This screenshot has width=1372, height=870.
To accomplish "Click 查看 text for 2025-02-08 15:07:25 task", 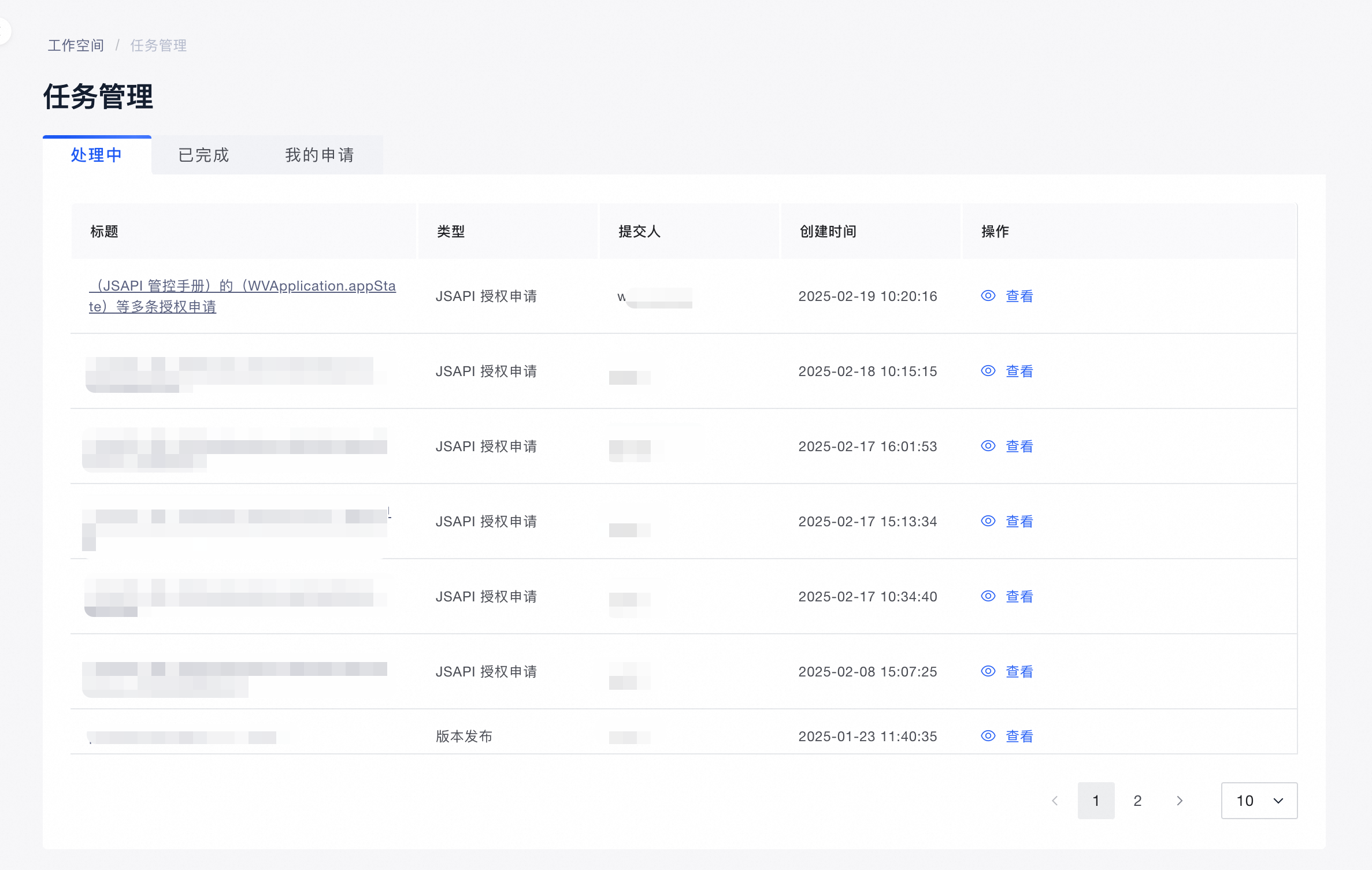I will point(1019,671).
